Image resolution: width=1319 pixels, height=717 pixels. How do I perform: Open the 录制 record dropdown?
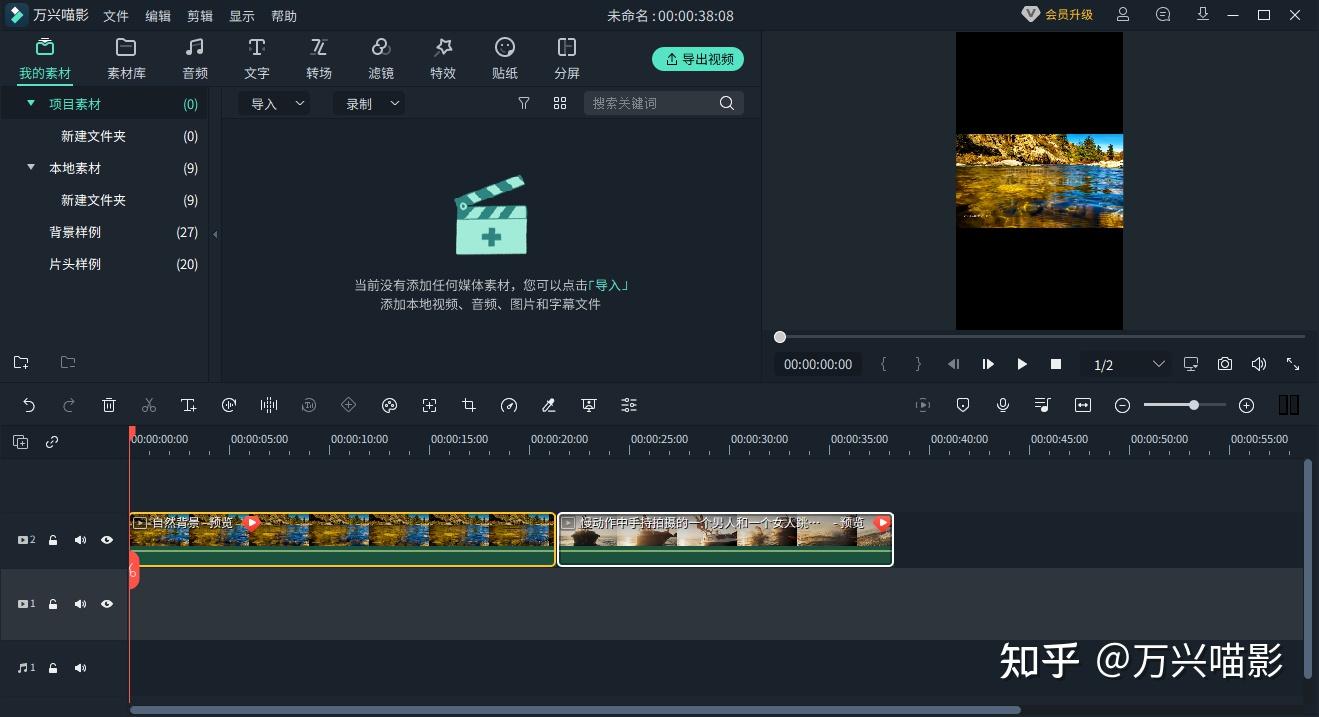pyautogui.click(x=369, y=103)
